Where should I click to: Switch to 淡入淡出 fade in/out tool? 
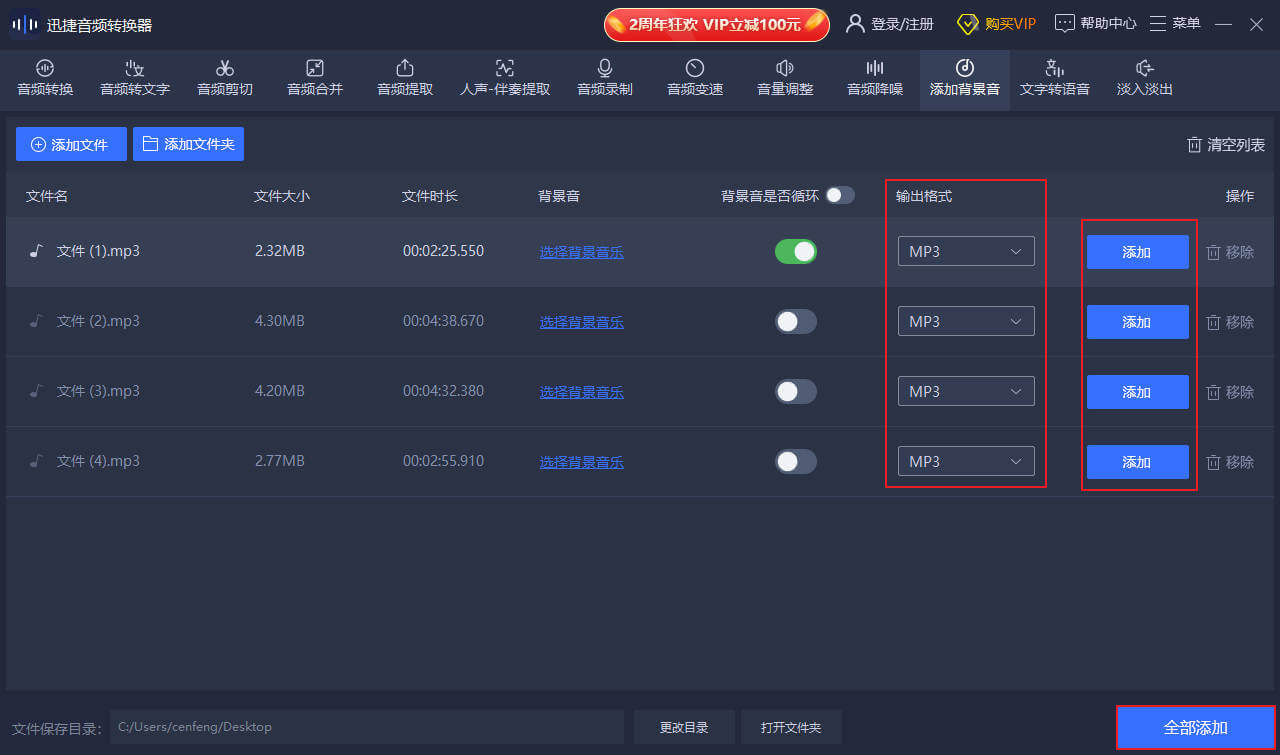(x=1144, y=79)
